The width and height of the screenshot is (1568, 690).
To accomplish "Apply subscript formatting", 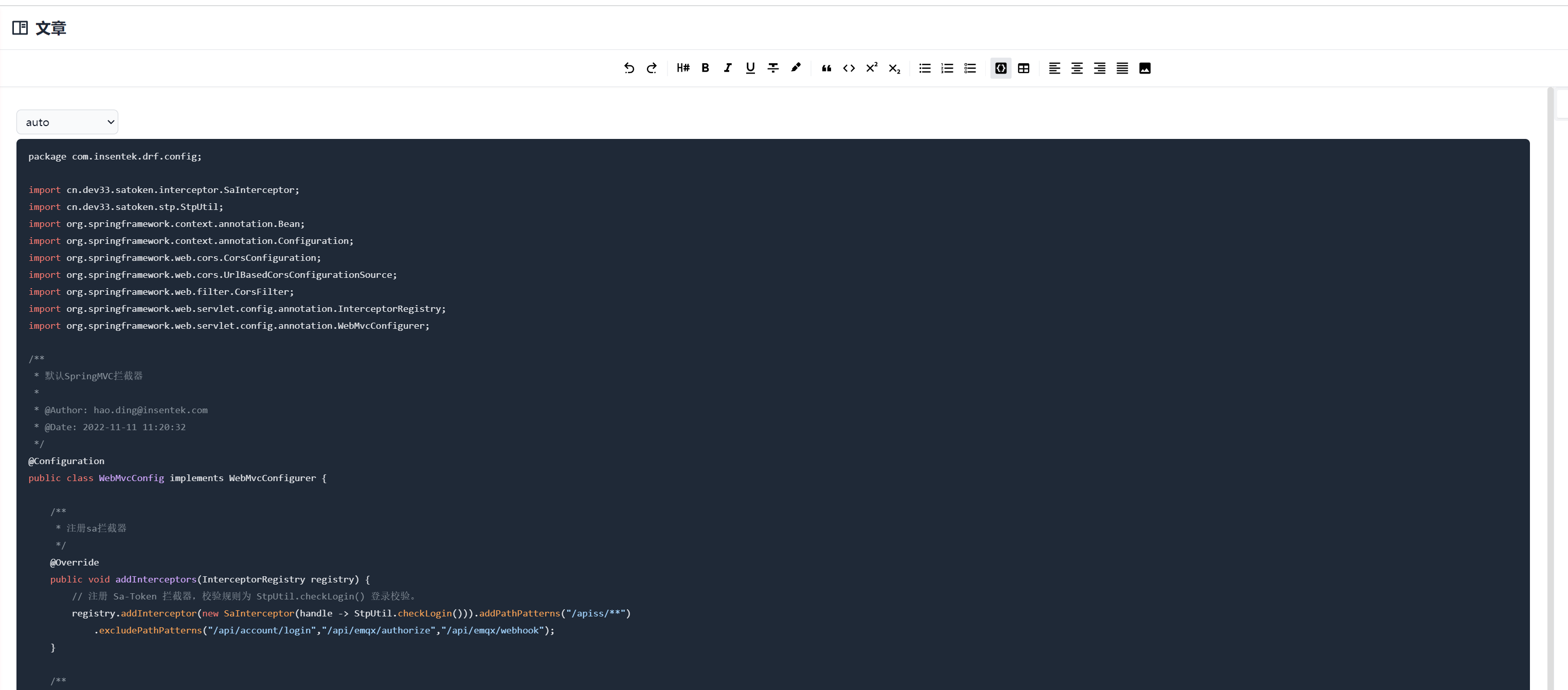I will tap(894, 68).
